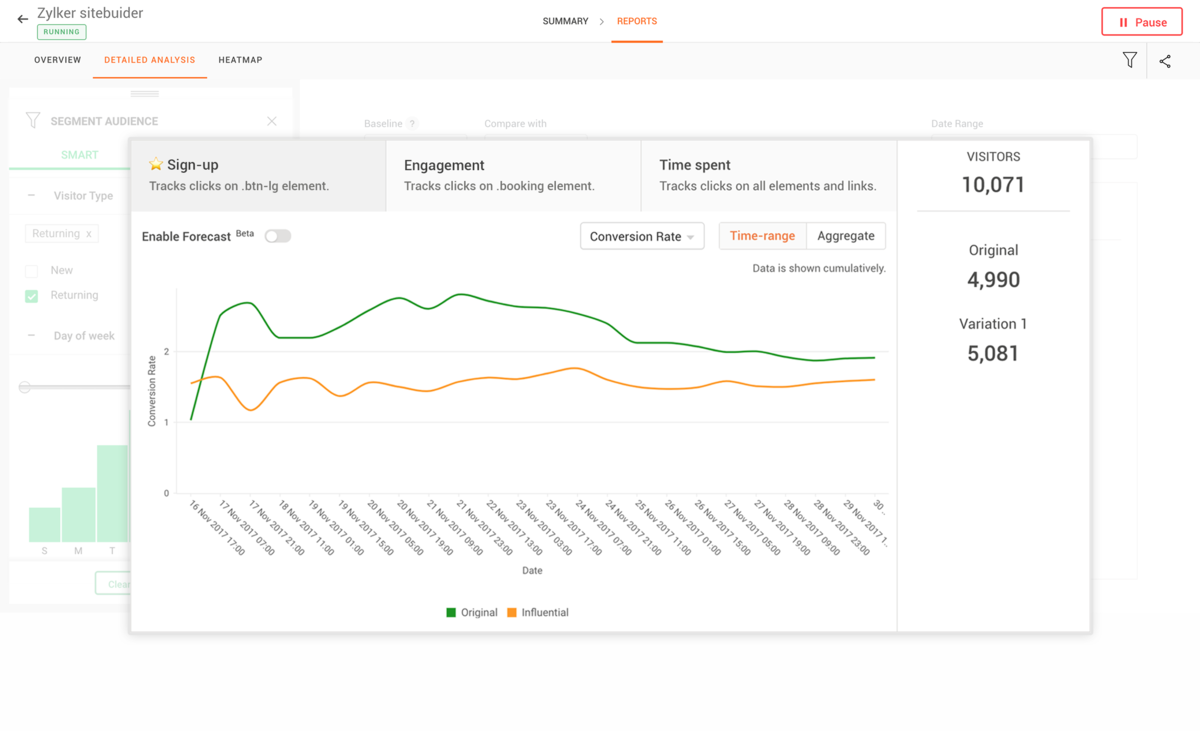The height and width of the screenshot is (731, 1200).
Task: Click the total visitors value 10,071
Action: (x=993, y=185)
